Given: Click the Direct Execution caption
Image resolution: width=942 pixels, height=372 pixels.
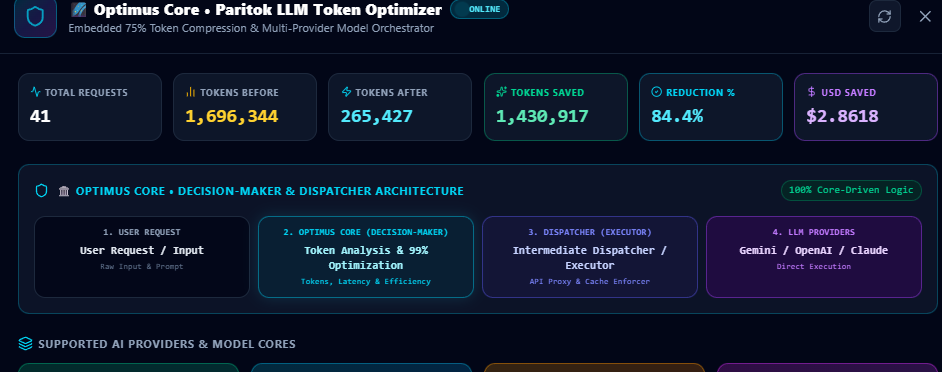Looking at the screenshot, I should point(813,266).
